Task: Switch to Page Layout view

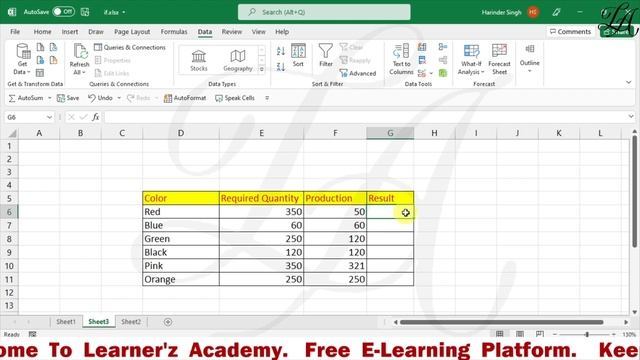Action: tap(520, 334)
